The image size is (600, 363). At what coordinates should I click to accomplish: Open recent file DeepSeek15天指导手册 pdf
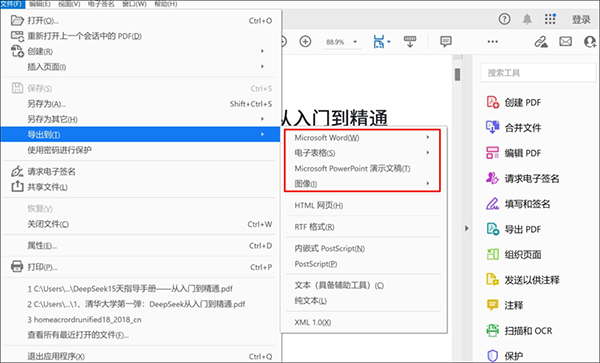click(x=130, y=288)
